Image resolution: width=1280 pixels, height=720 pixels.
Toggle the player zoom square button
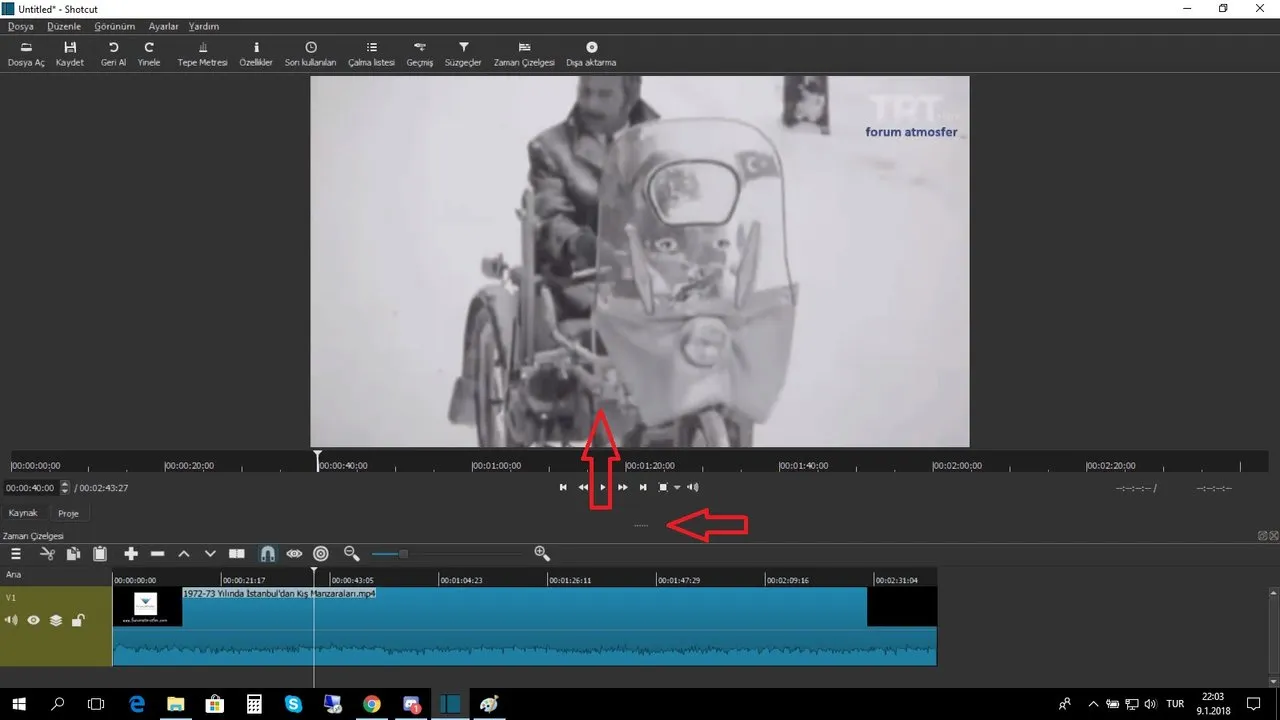point(663,487)
